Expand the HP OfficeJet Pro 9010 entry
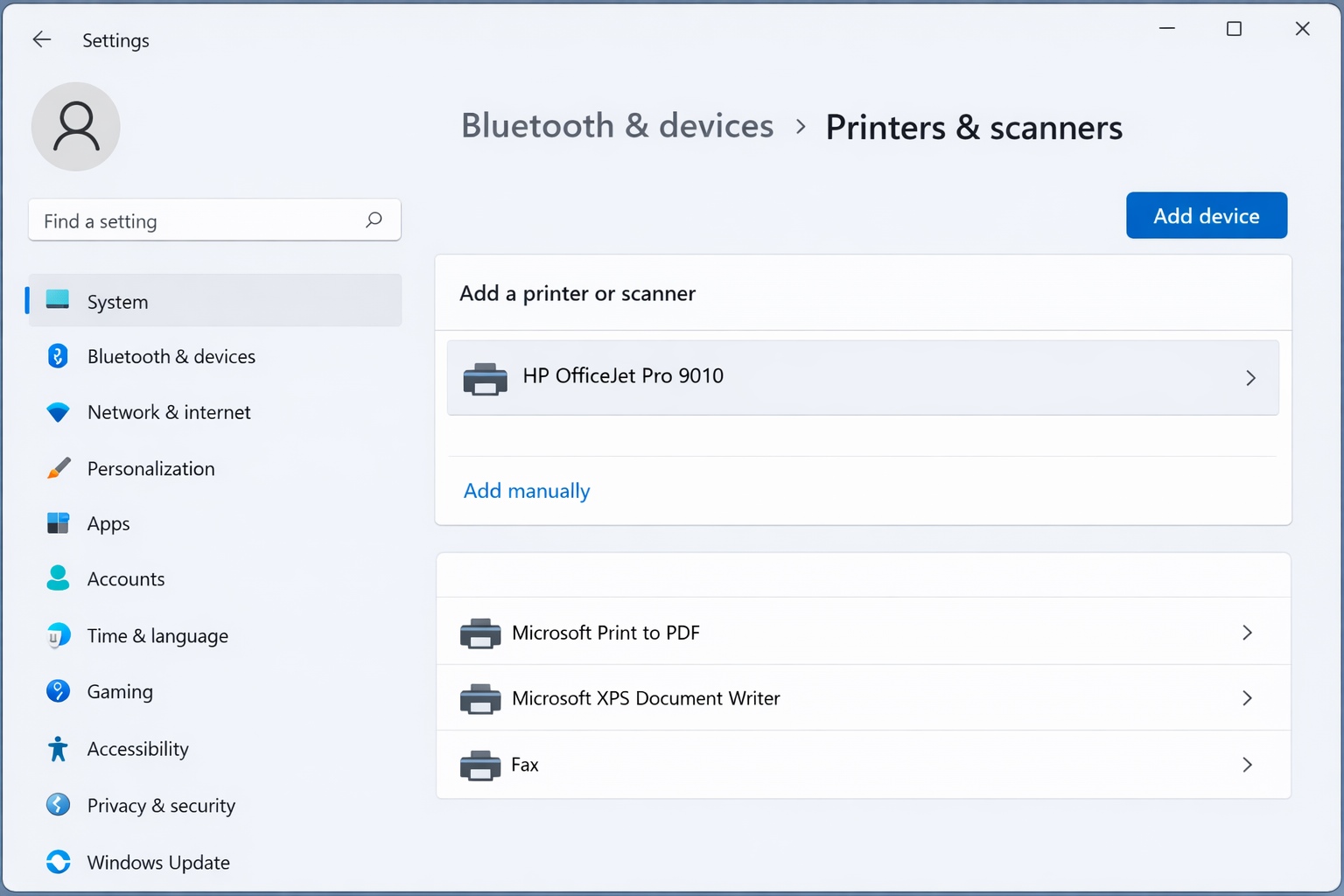1344x896 pixels. 1251,377
